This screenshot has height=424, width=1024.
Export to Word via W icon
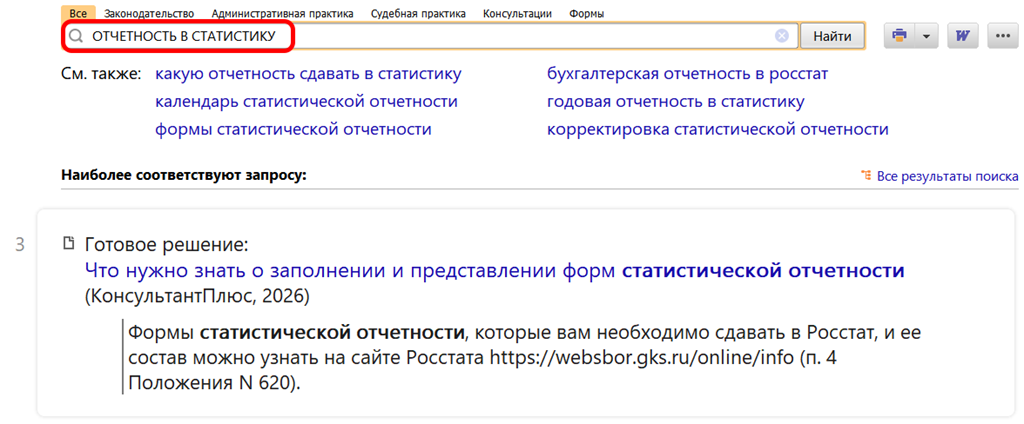click(x=962, y=36)
